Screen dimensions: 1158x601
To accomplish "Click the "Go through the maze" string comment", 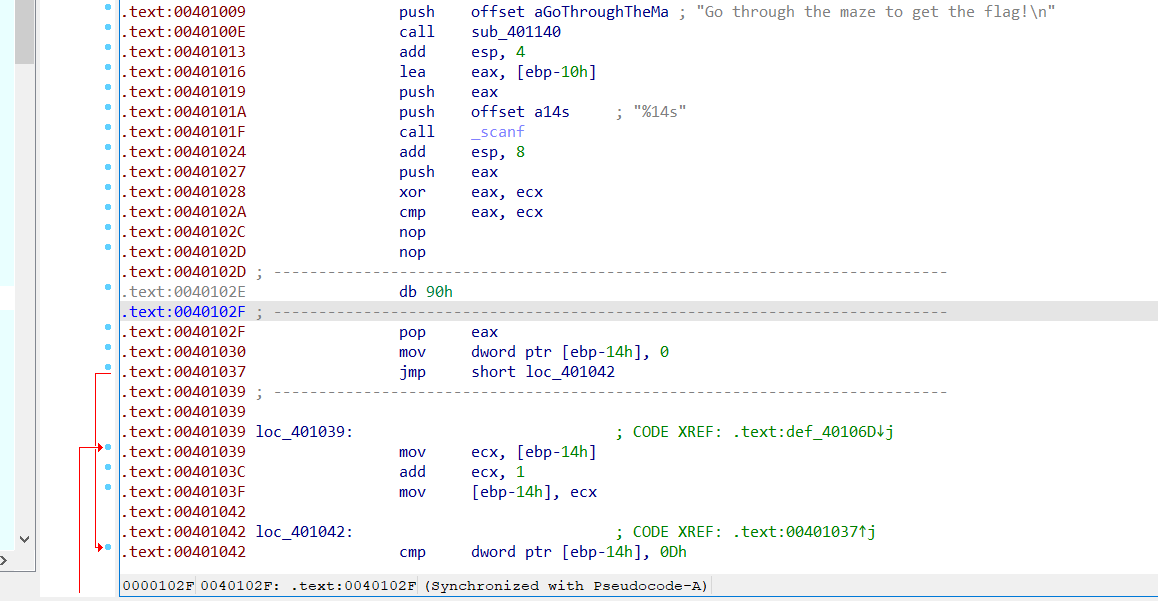I will pos(876,12).
